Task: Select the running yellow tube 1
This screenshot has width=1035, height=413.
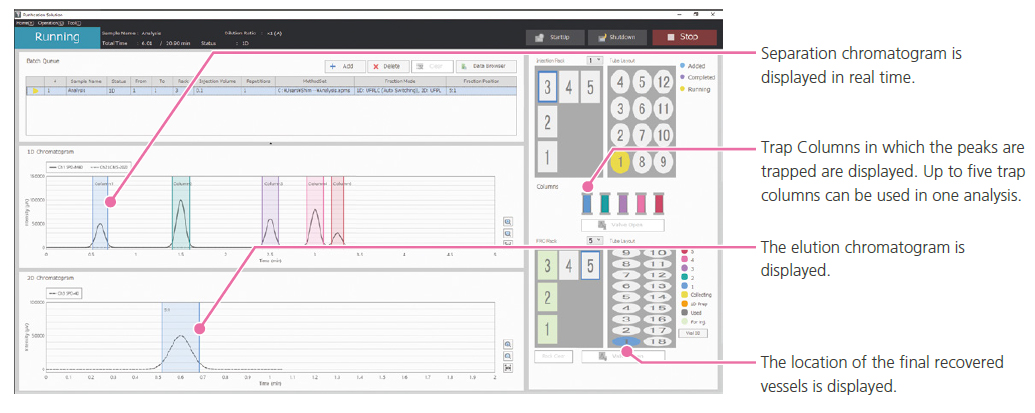Action: (x=620, y=160)
